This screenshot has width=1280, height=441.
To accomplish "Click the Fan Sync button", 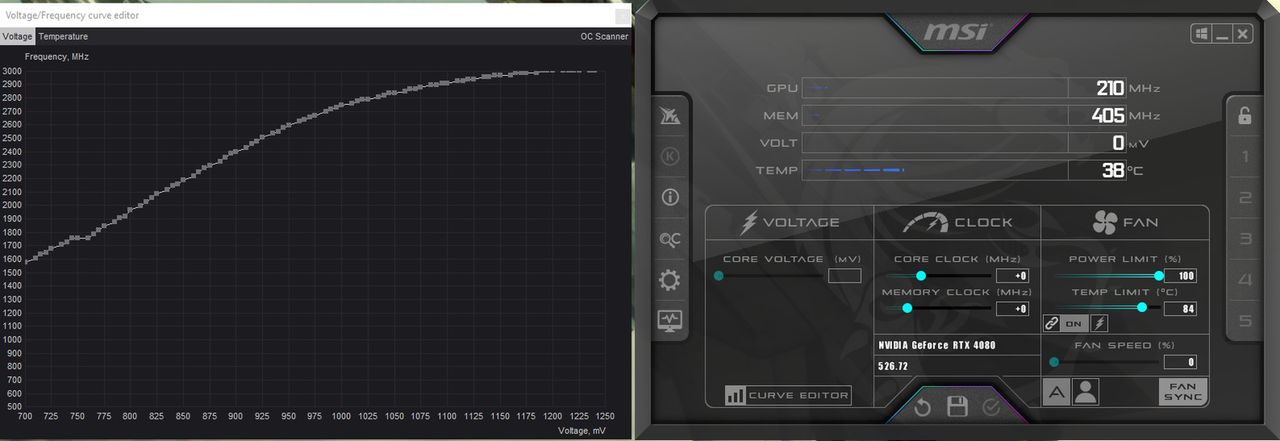I will 1183,392.
